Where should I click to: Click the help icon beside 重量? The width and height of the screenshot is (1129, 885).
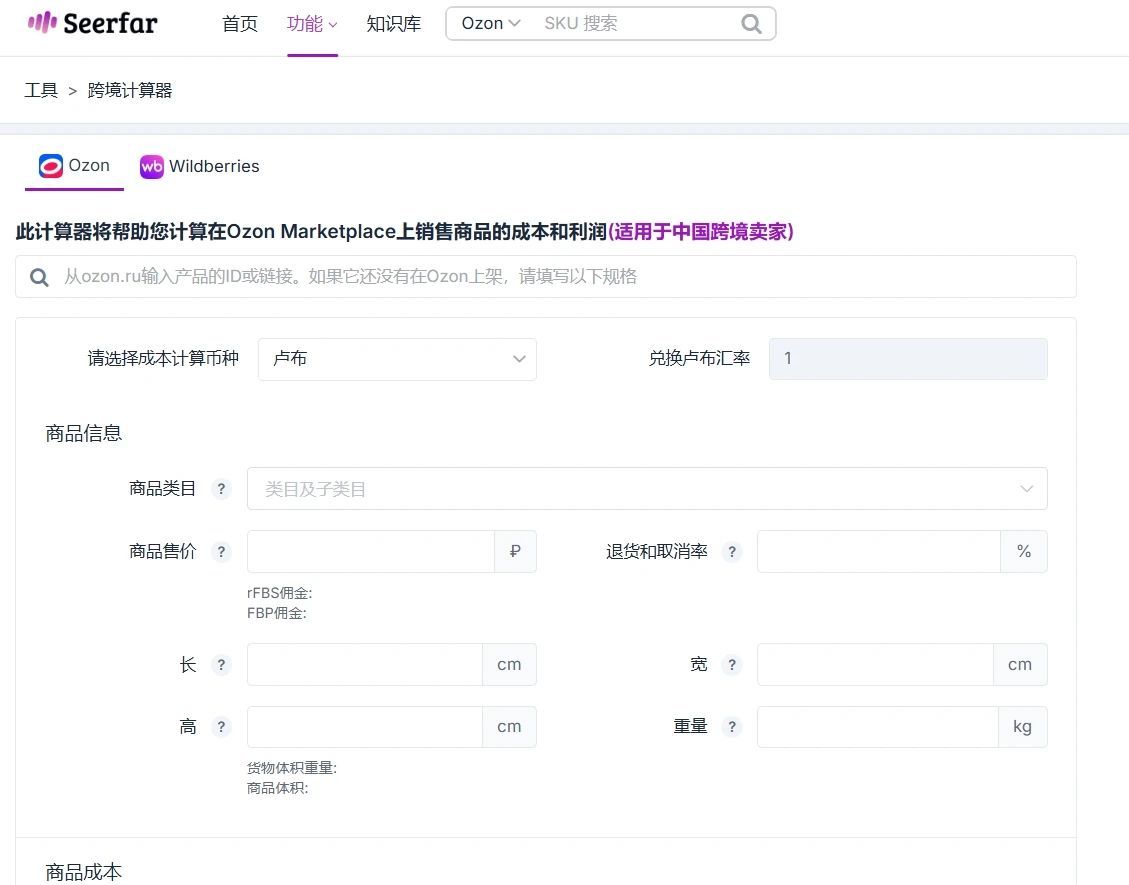coord(732,727)
